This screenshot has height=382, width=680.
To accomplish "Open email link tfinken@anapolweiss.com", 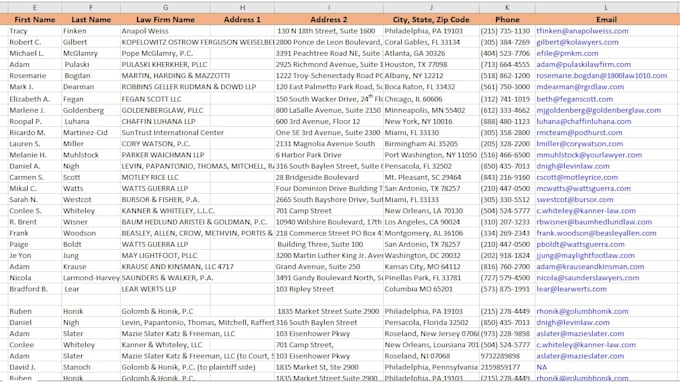I will tap(582, 31).
